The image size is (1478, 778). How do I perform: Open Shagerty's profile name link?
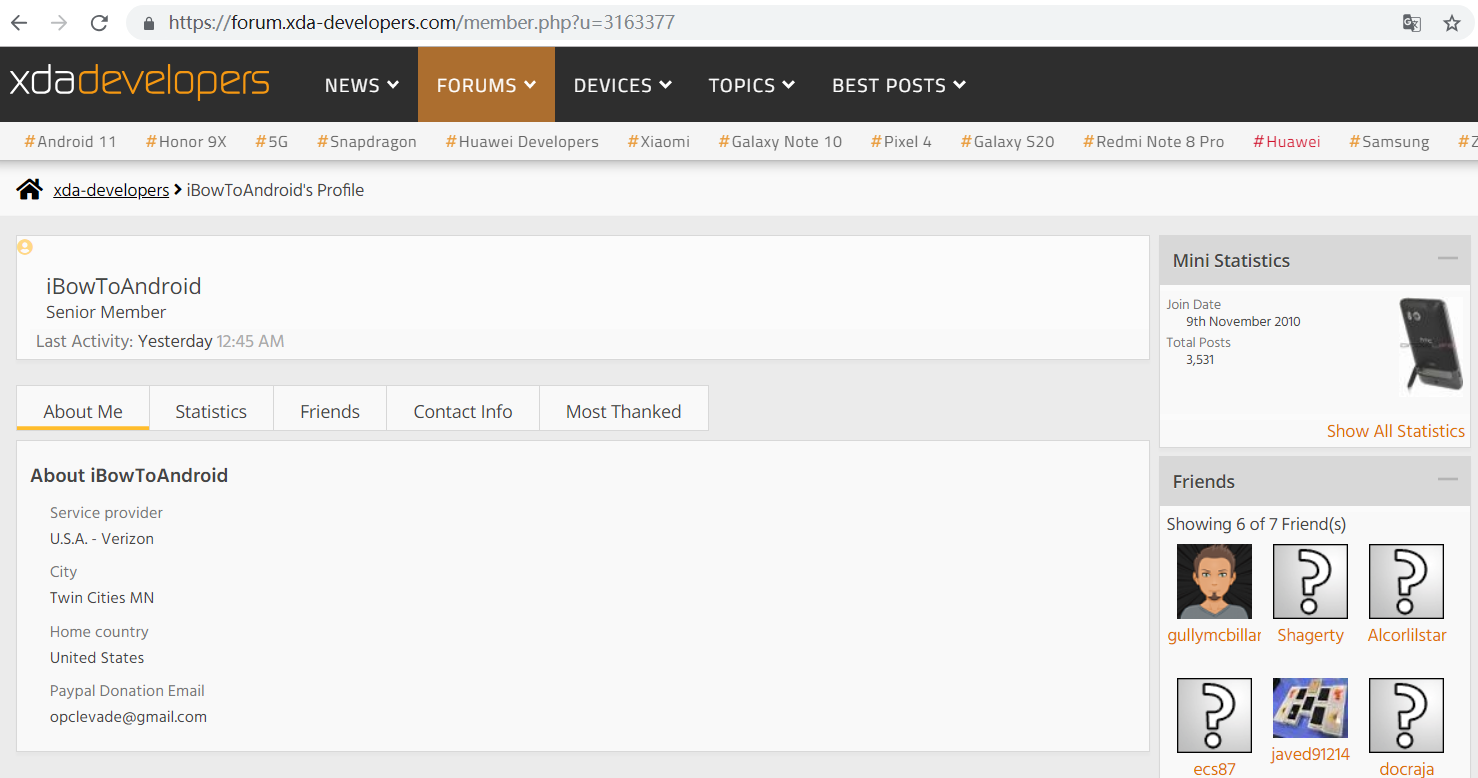(1310, 635)
